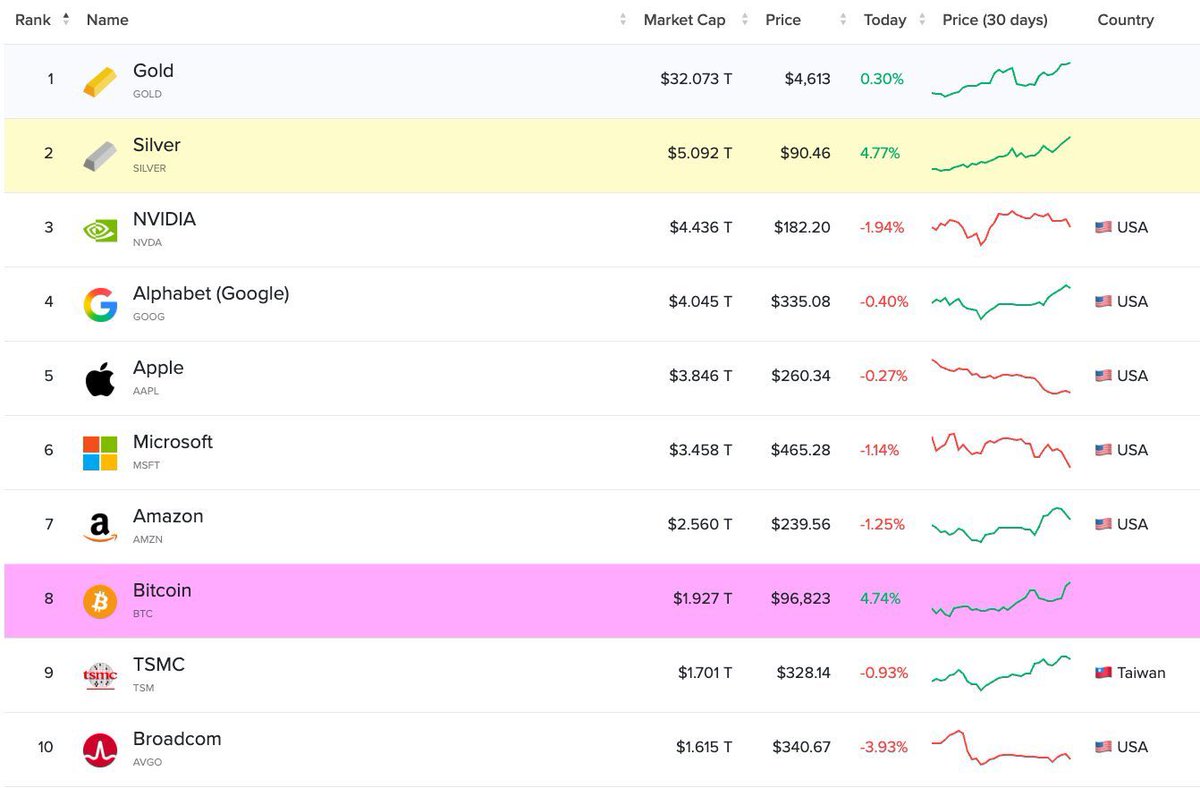Open the Broadcom name link
1200x788 pixels.
coord(177,739)
